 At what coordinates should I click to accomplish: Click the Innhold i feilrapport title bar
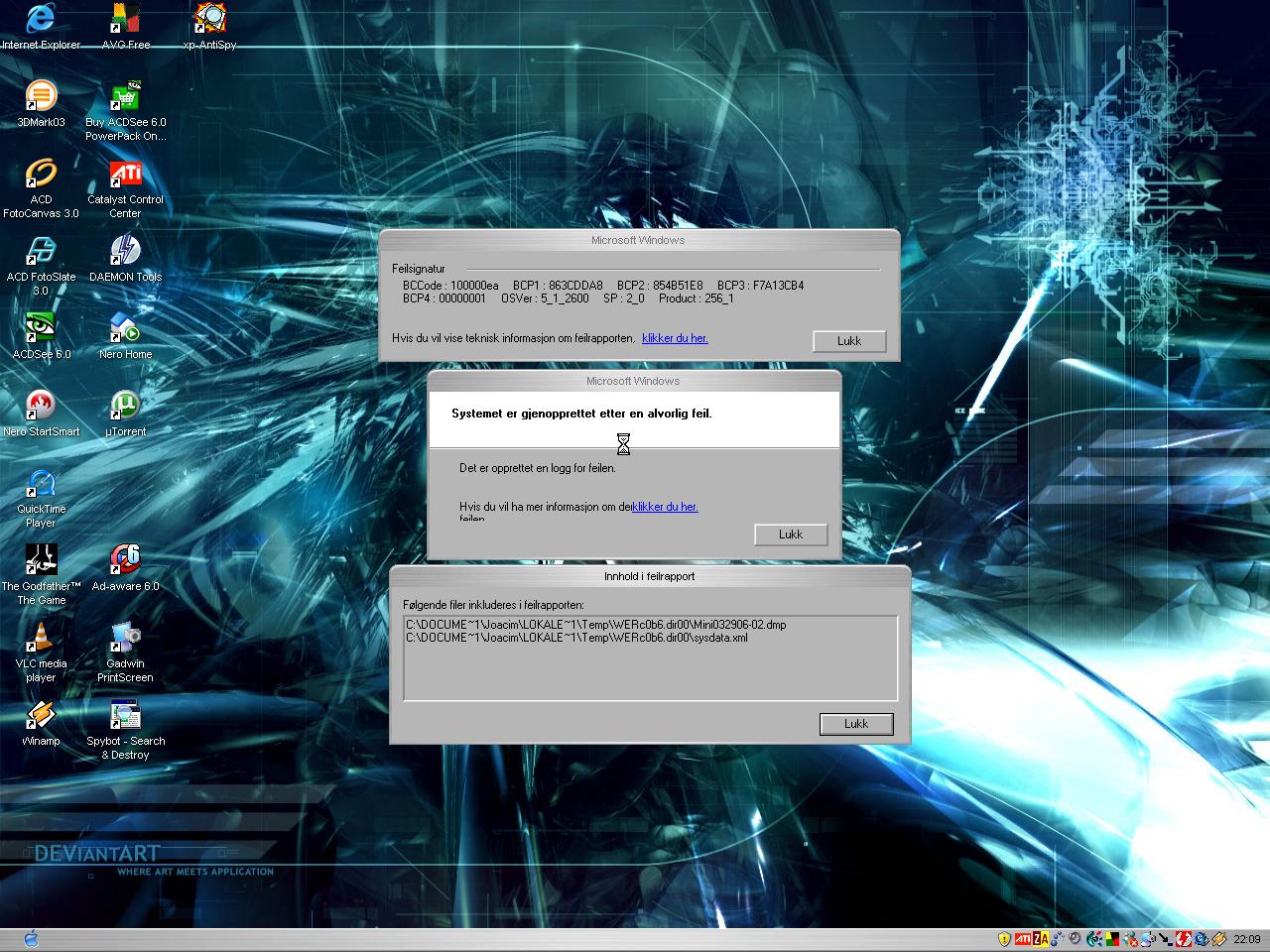coord(650,576)
